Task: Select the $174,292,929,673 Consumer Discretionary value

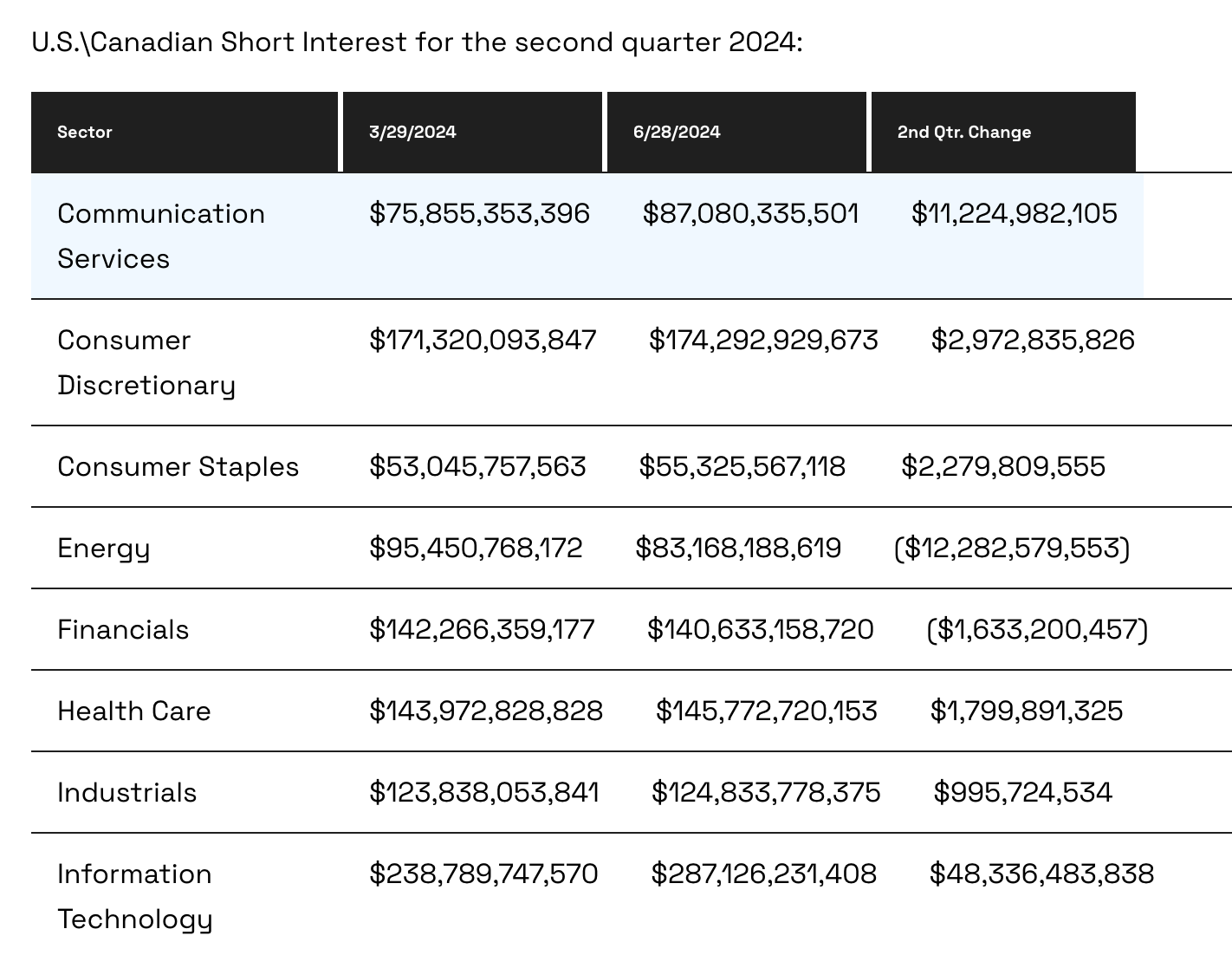Action: 763,341
